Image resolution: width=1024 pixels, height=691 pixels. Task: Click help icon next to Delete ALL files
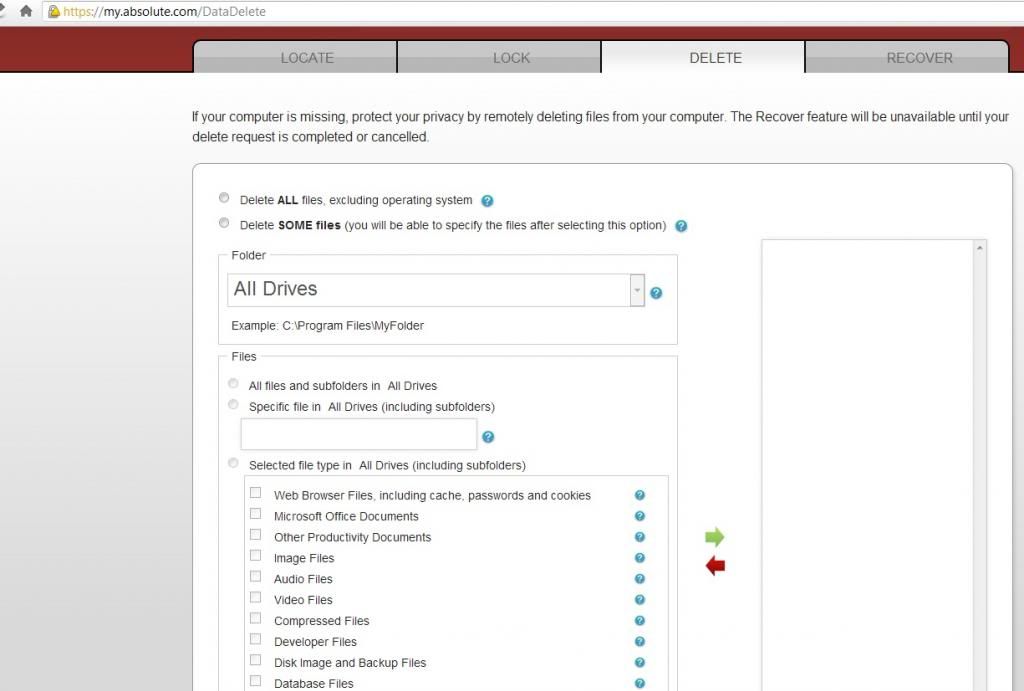click(x=487, y=201)
